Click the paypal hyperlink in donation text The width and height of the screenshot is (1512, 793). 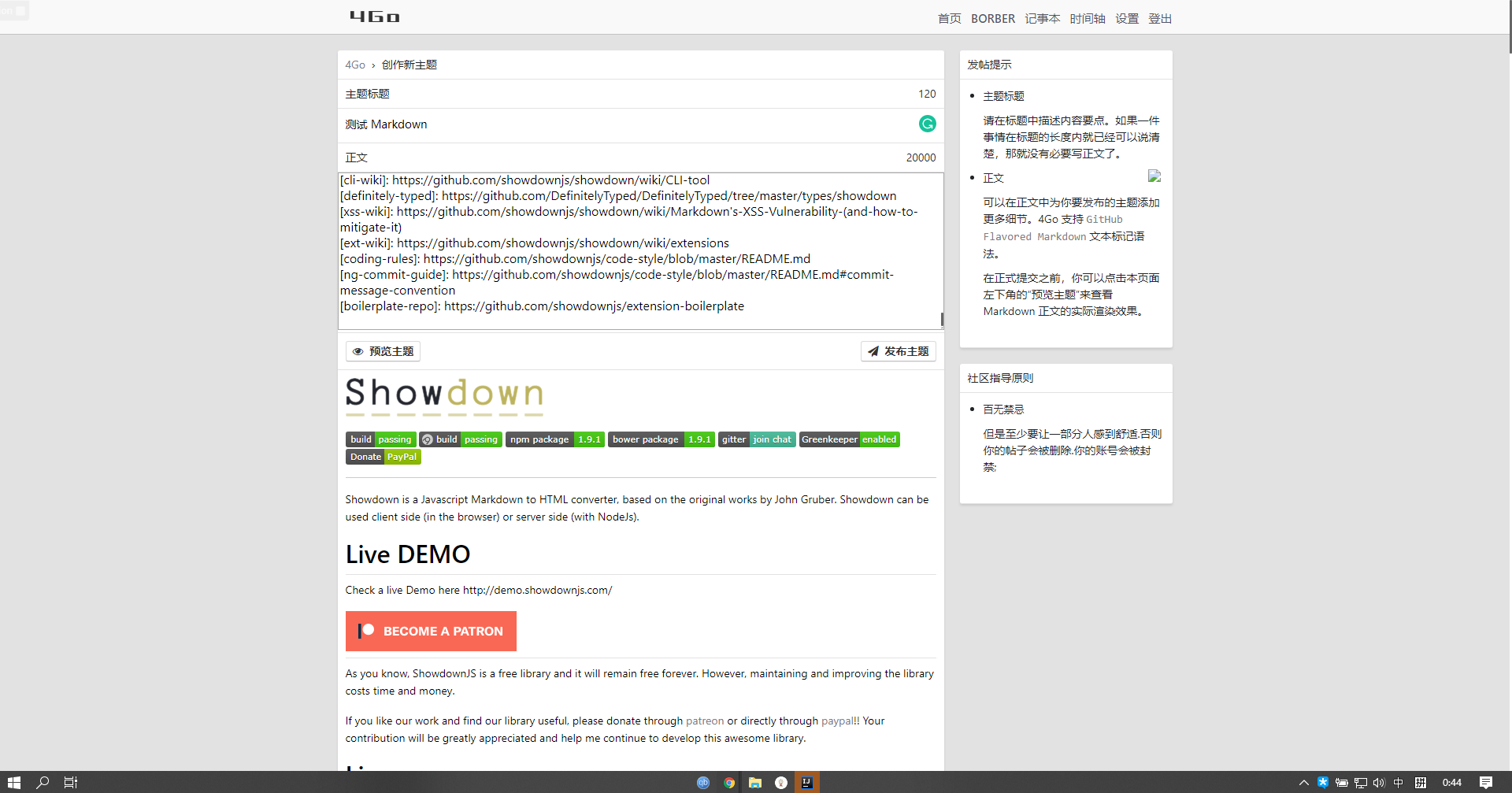pos(838,721)
